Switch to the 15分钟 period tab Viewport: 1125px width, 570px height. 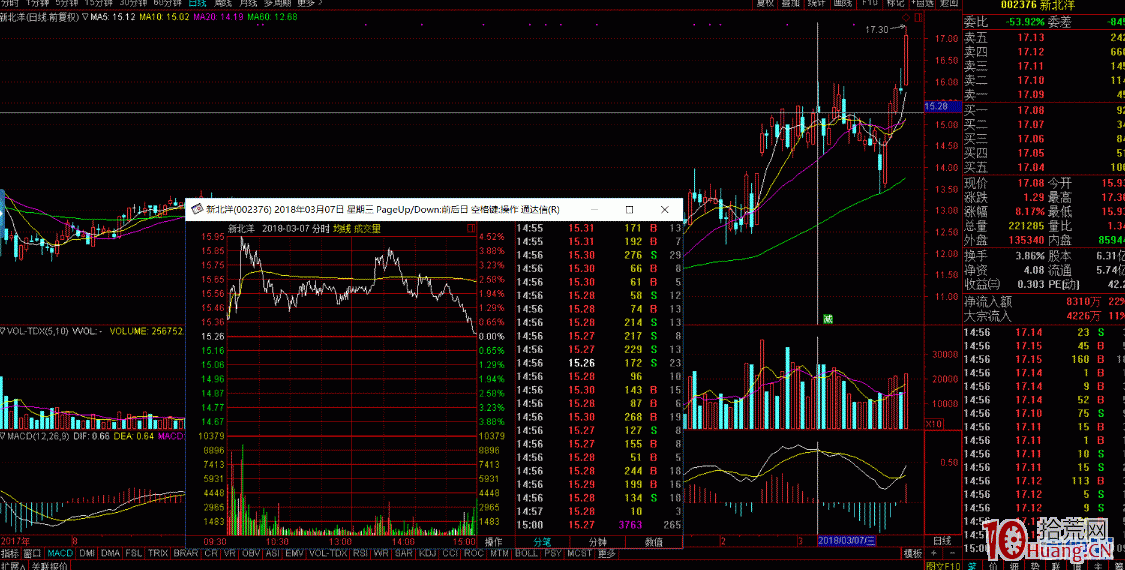click(x=98, y=3)
